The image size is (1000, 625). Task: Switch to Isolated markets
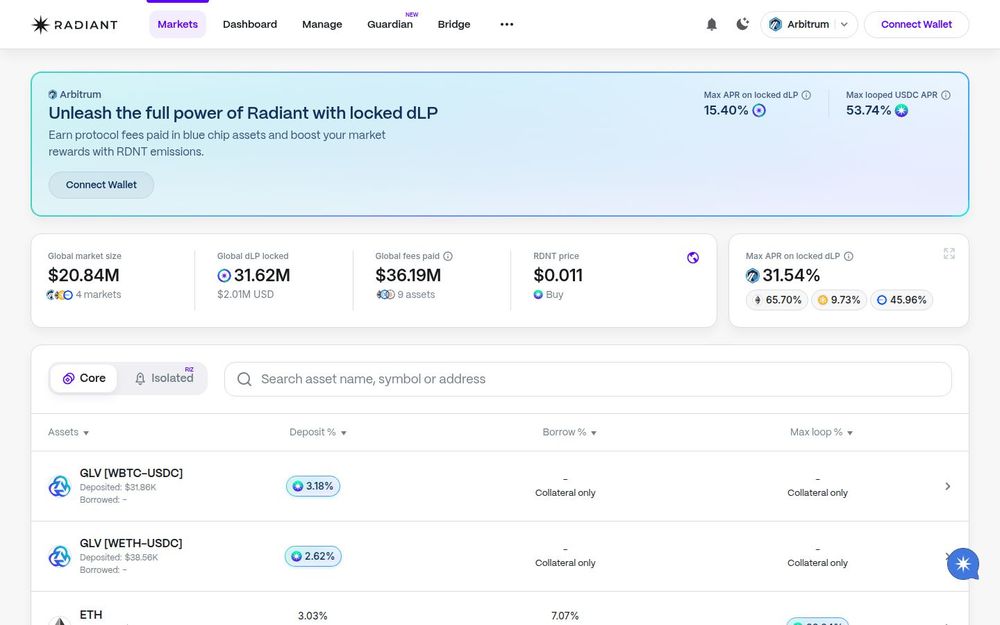point(163,378)
